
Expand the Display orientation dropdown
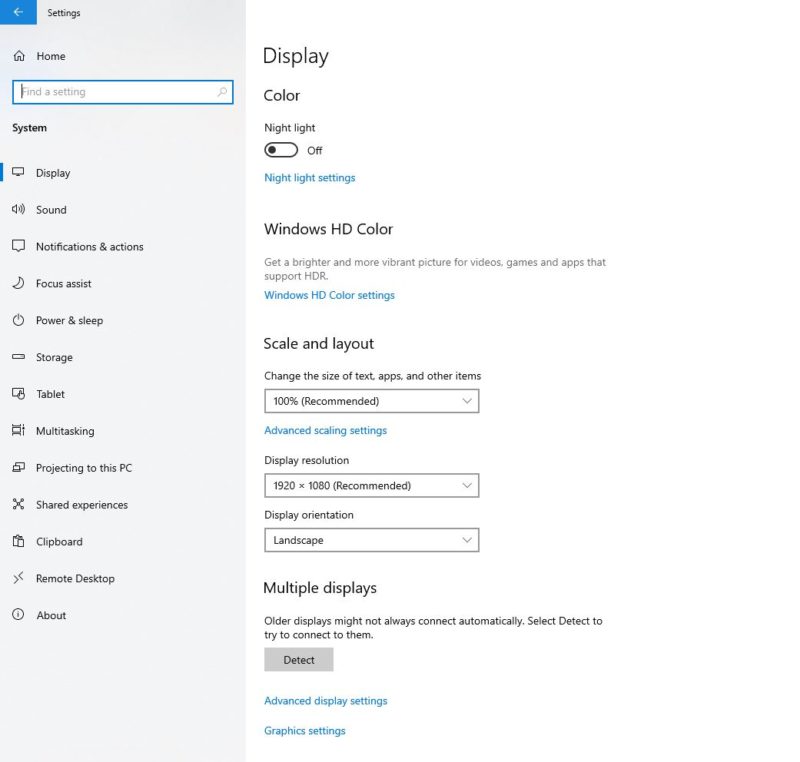(x=371, y=539)
